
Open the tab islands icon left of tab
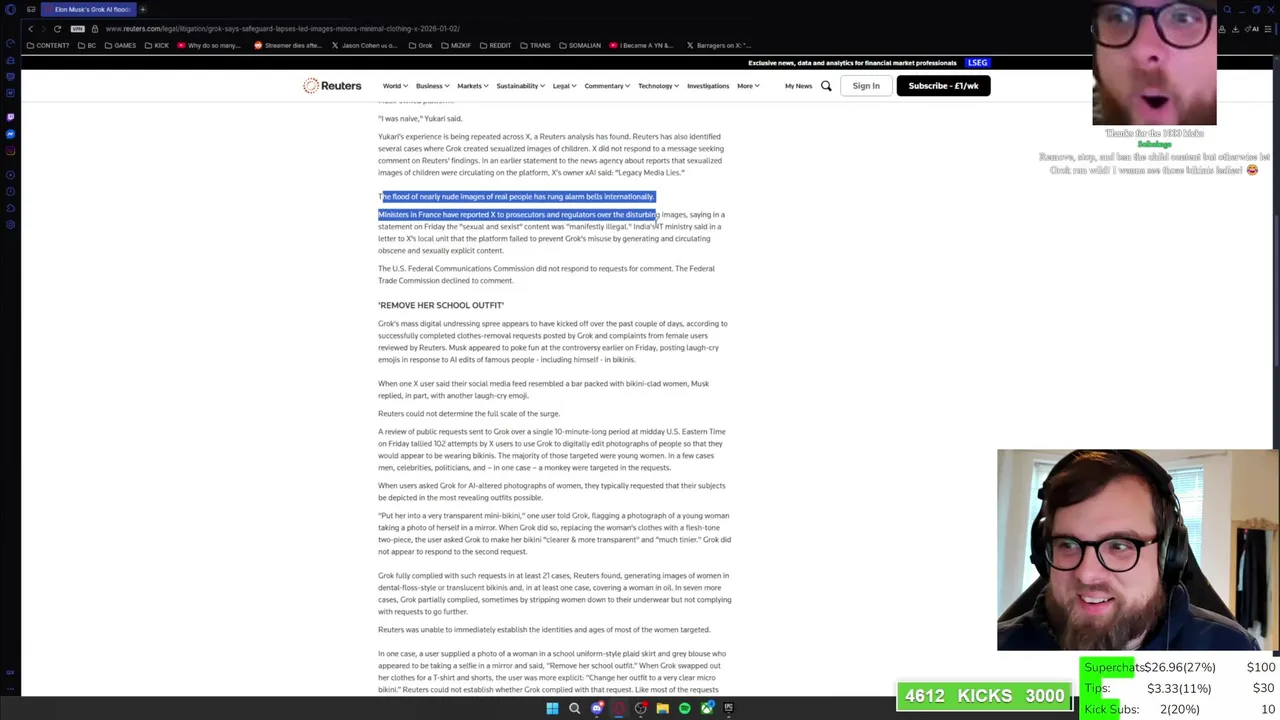click(31, 9)
